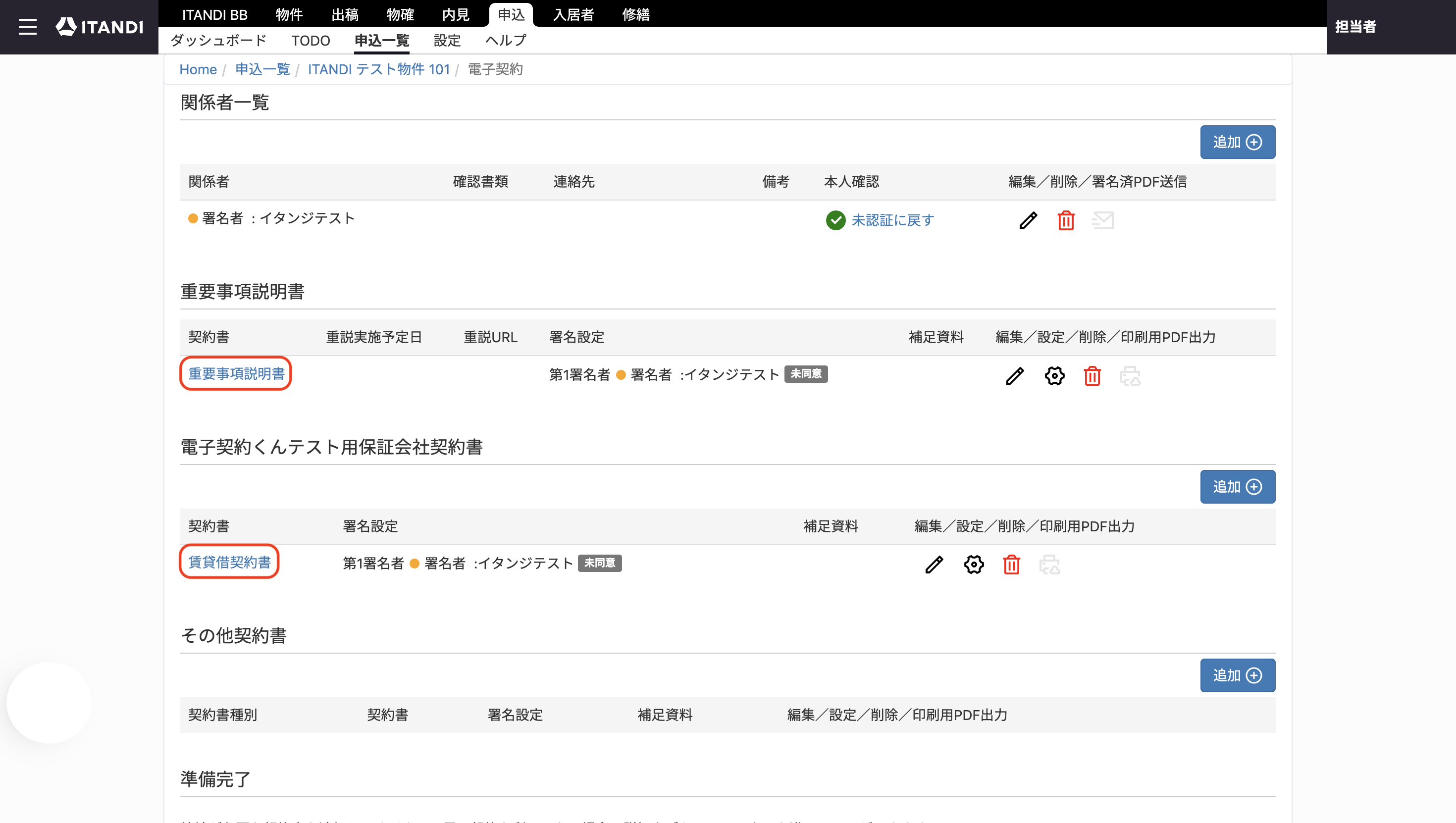Screen dimensions: 1456x823
Task: Click the 準備完了 section heading
Action: pos(215,779)
